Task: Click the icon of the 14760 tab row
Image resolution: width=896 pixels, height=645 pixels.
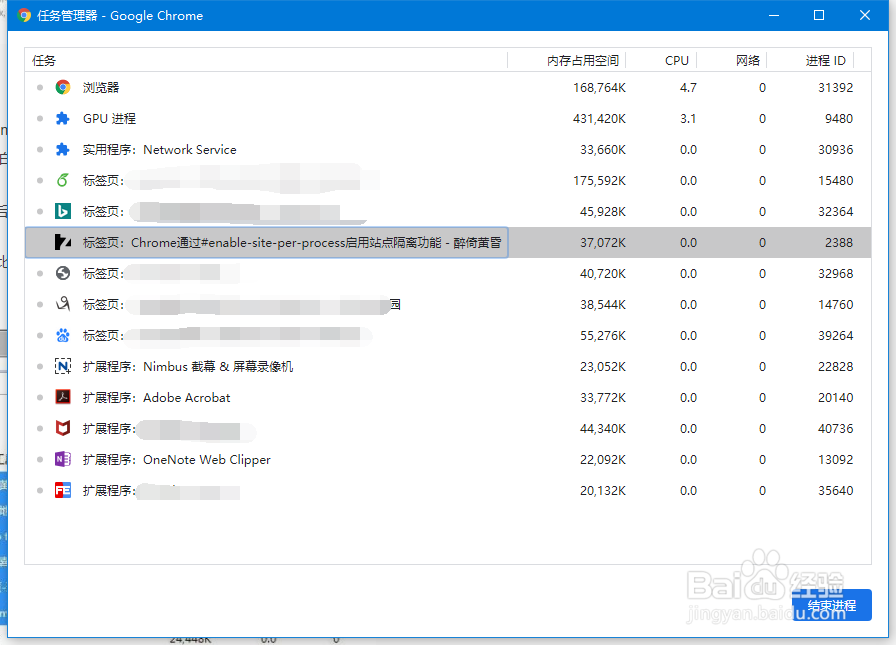Action: point(63,305)
